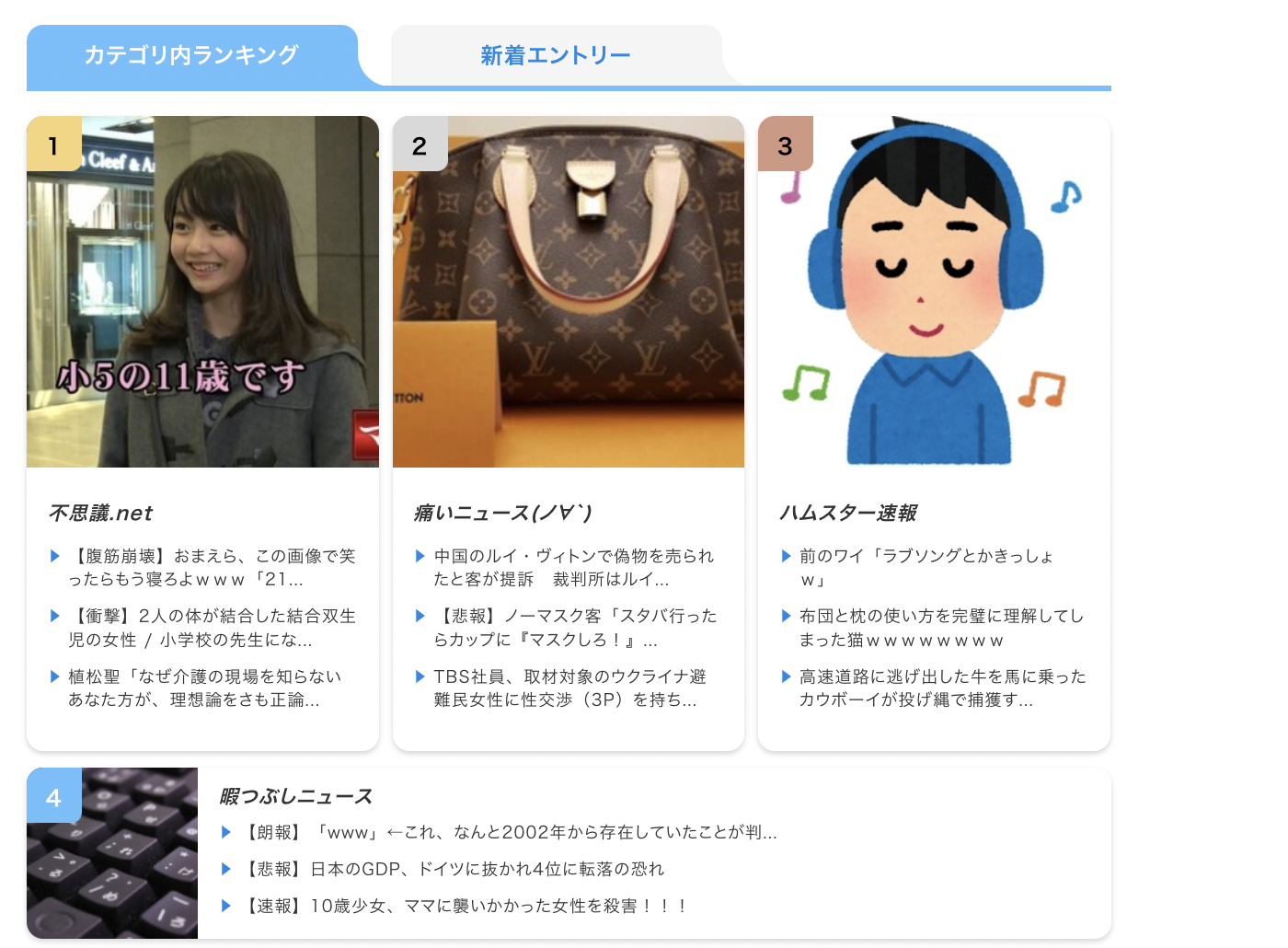Click arrow bullet beside ノーマスク客 article
The height and width of the screenshot is (948, 1288).
(420, 616)
